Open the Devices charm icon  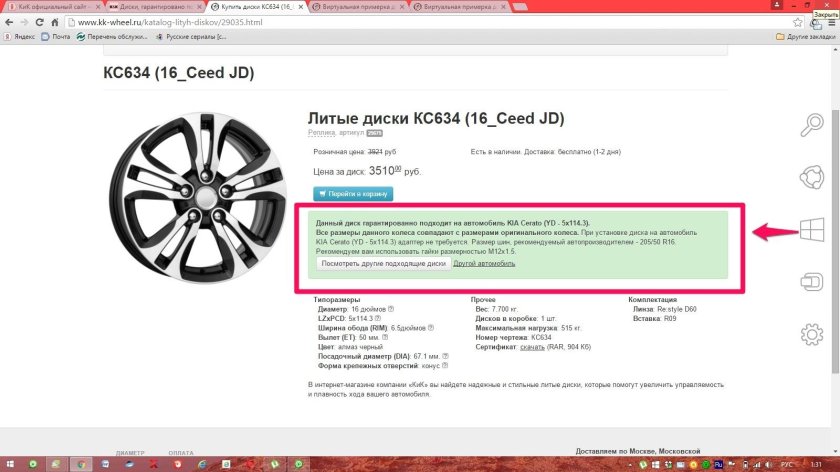click(812, 282)
